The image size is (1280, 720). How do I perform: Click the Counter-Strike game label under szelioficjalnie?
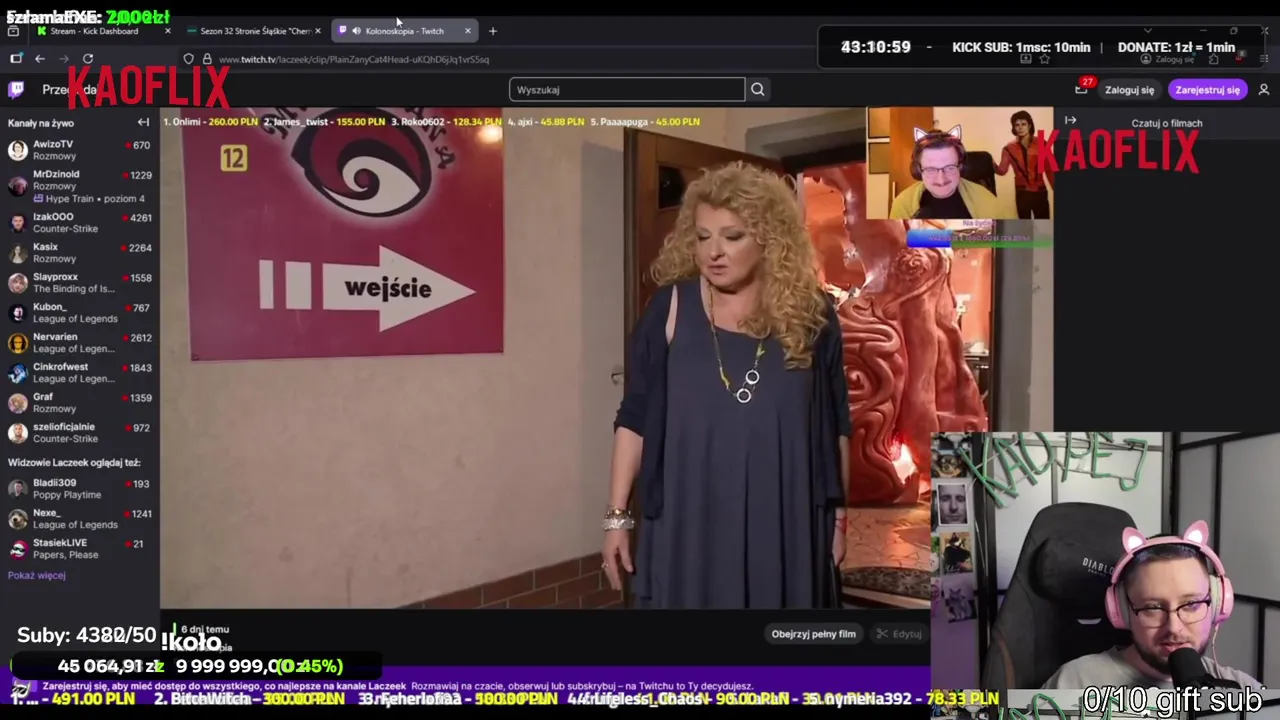pos(65,439)
